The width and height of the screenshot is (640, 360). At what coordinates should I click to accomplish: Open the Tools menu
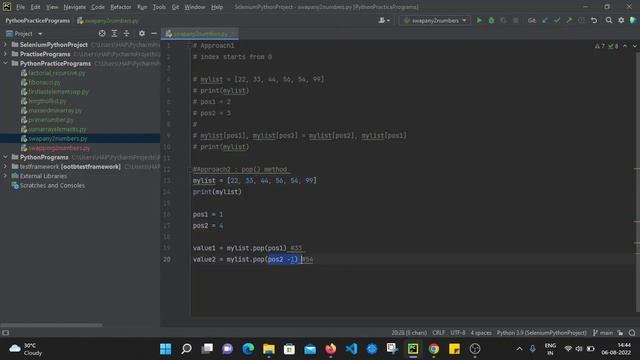click(x=159, y=7)
